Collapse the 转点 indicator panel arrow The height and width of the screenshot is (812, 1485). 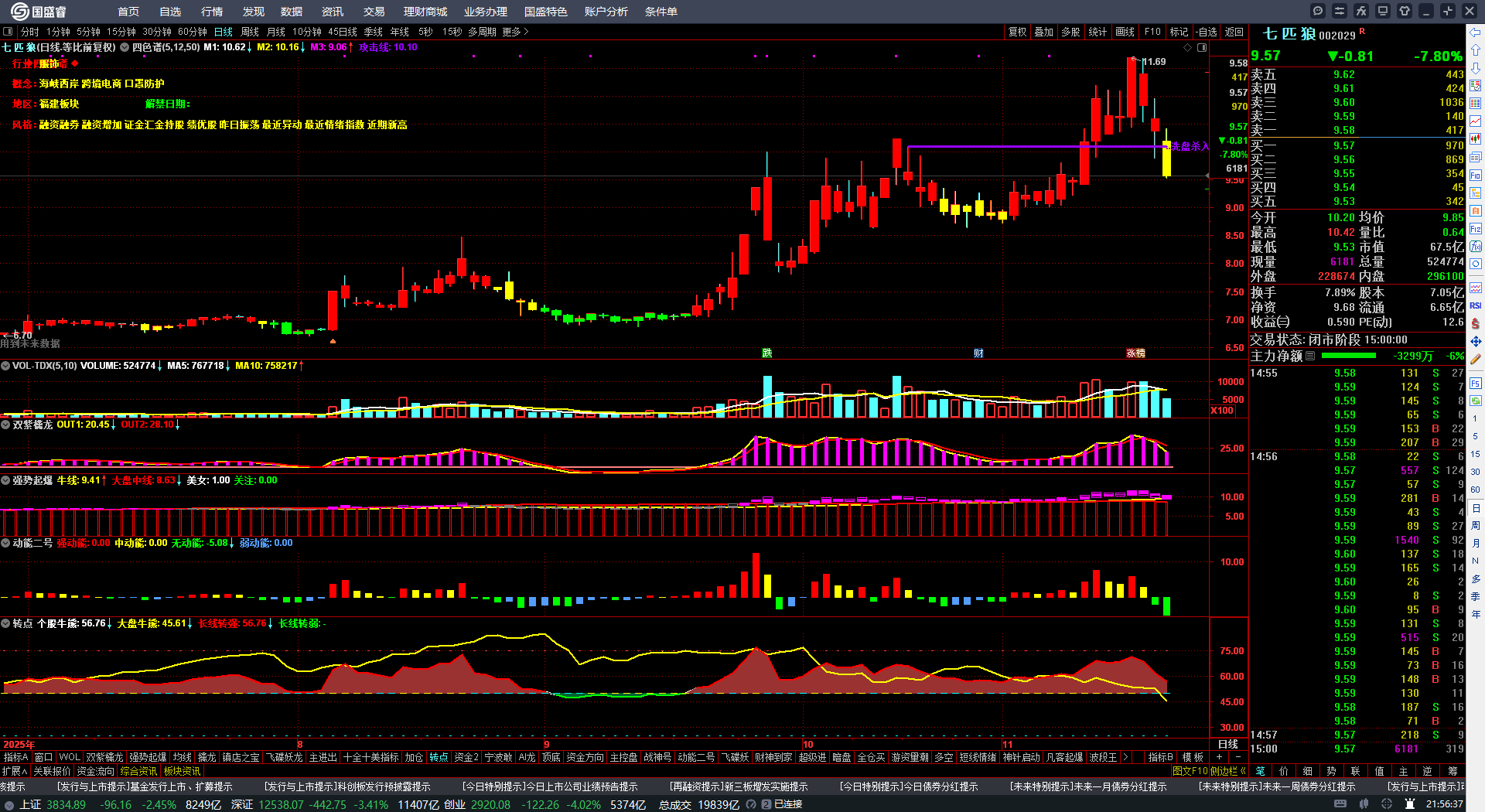(x=5, y=623)
